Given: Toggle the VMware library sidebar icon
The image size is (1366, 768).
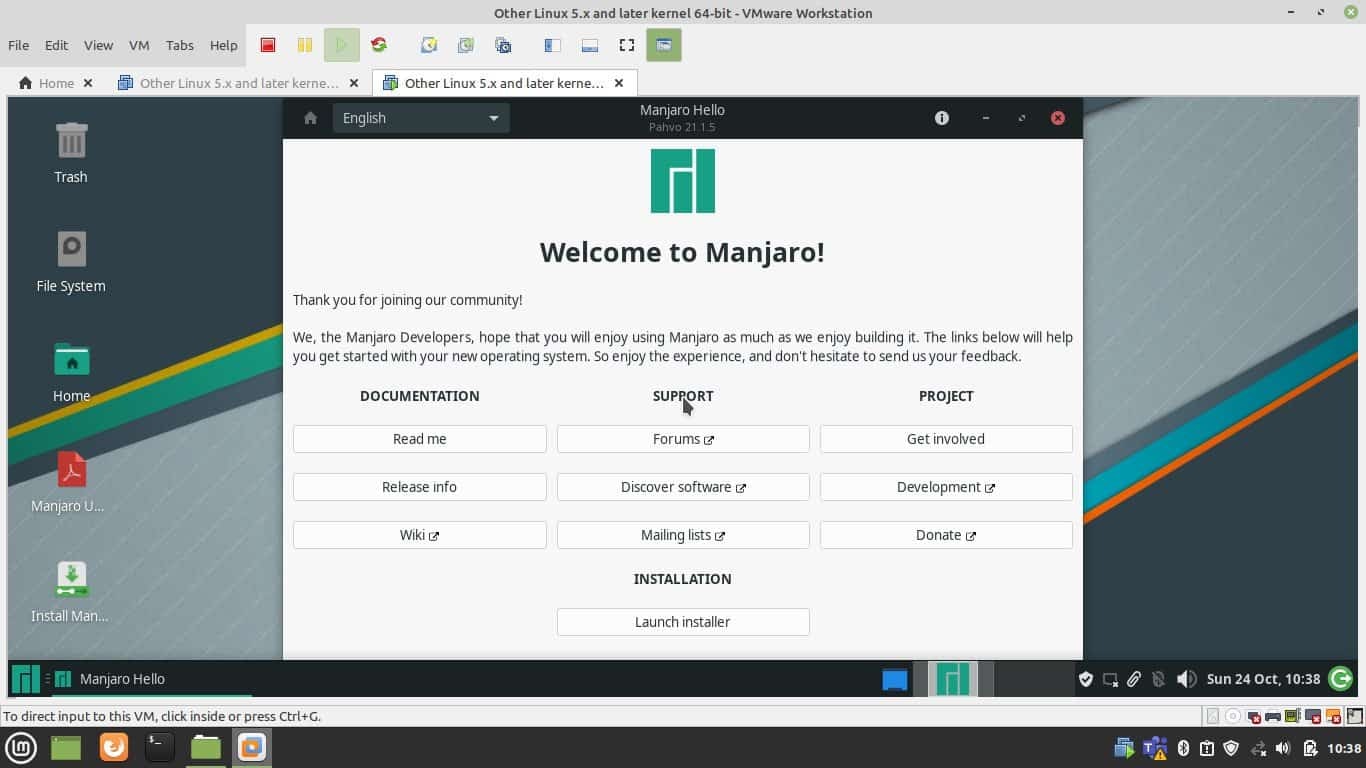Looking at the screenshot, I should click(x=552, y=45).
